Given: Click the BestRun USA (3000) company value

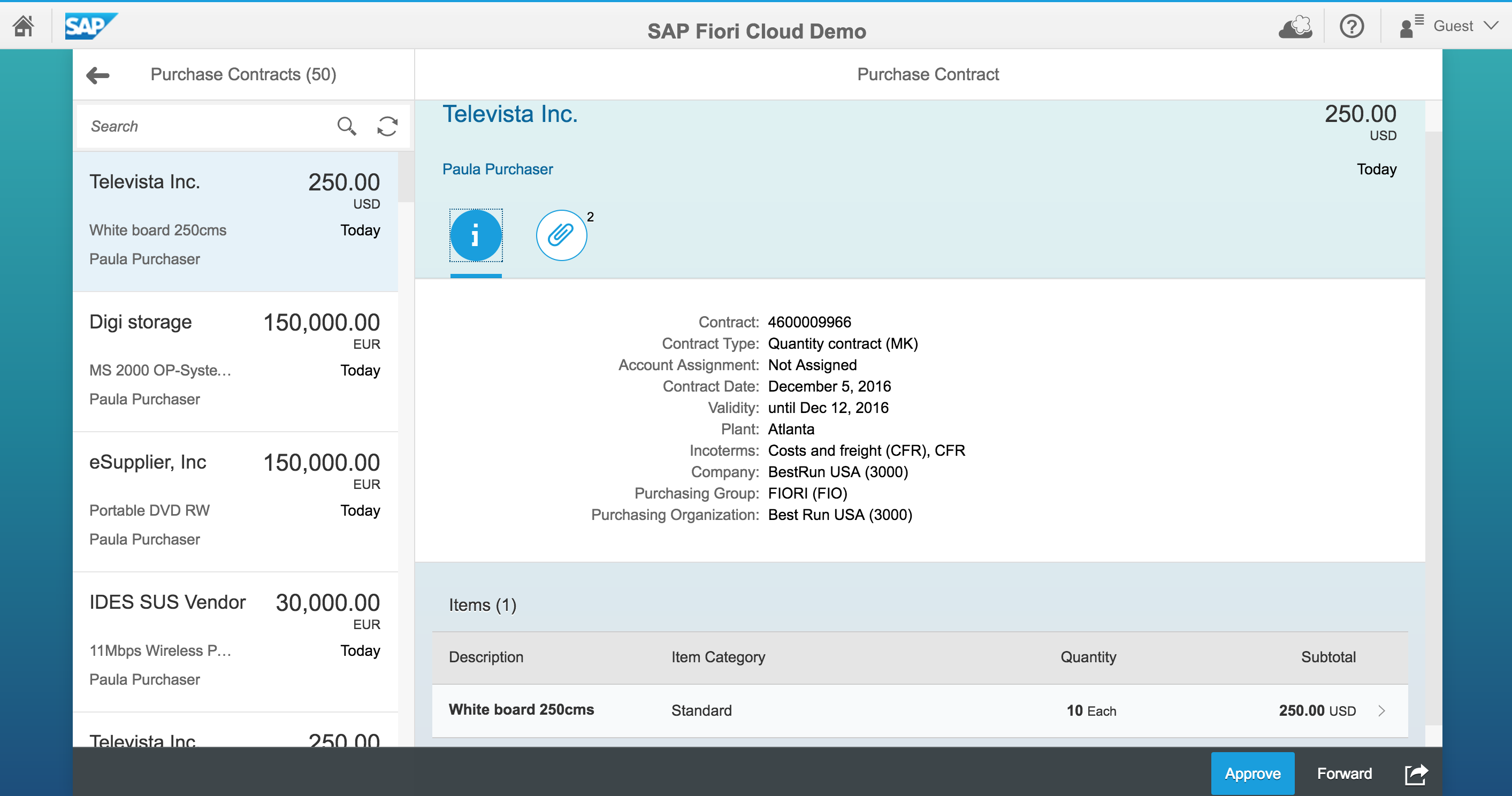Looking at the screenshot, I should 838,472.
